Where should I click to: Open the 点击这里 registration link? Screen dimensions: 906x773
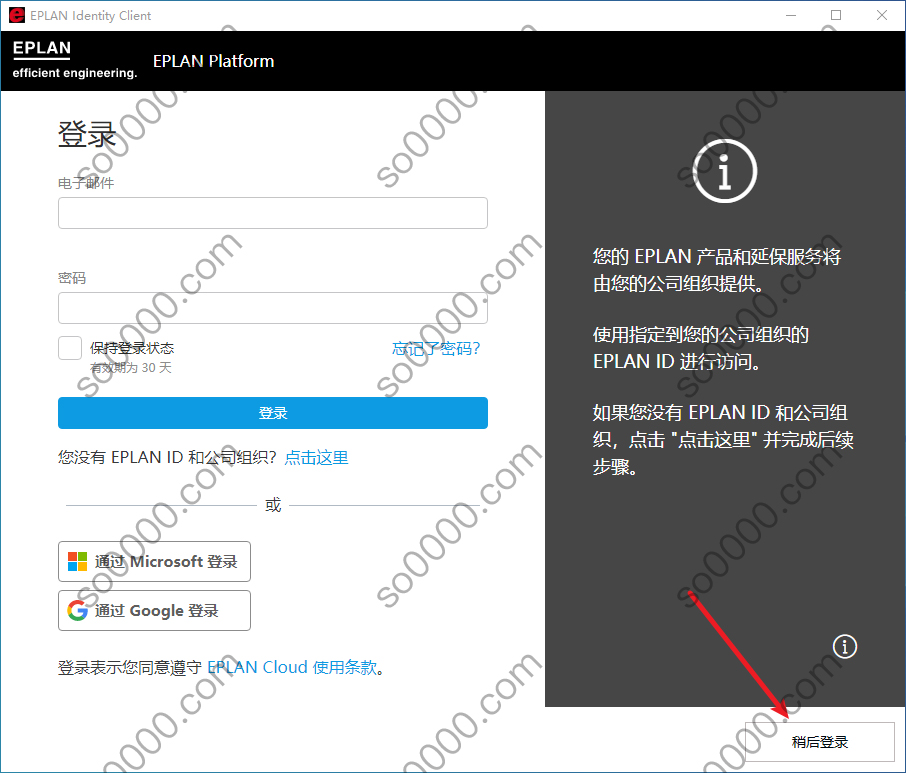pos(317,458)
